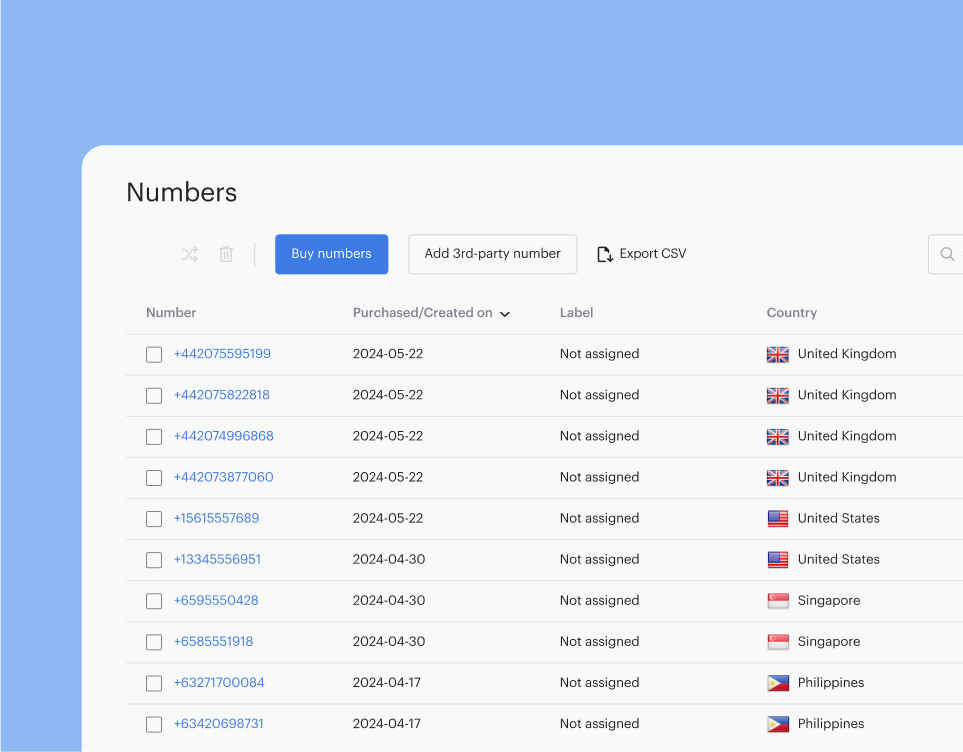
Task: Click the search magnifier icon
Action: 947,254
